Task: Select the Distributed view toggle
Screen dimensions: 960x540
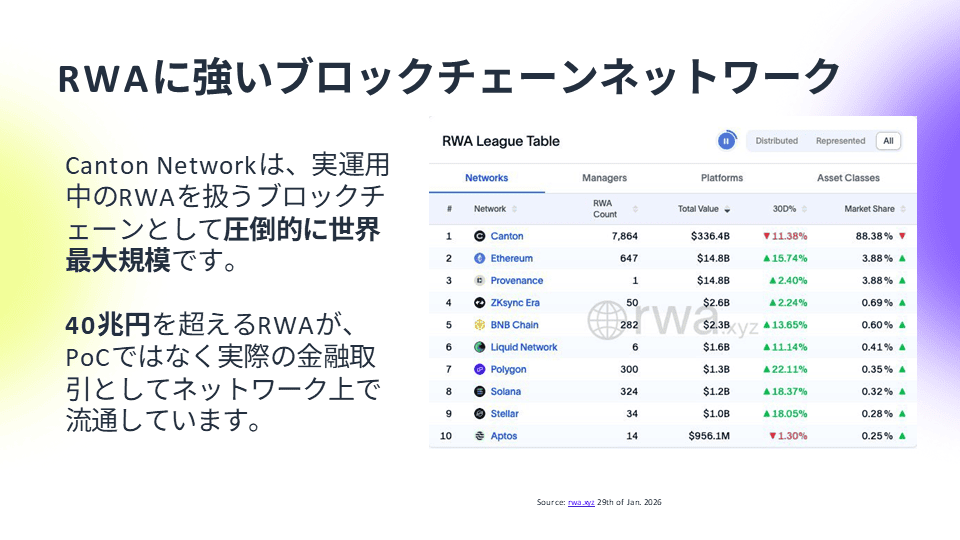Action: tap(777, 141)
